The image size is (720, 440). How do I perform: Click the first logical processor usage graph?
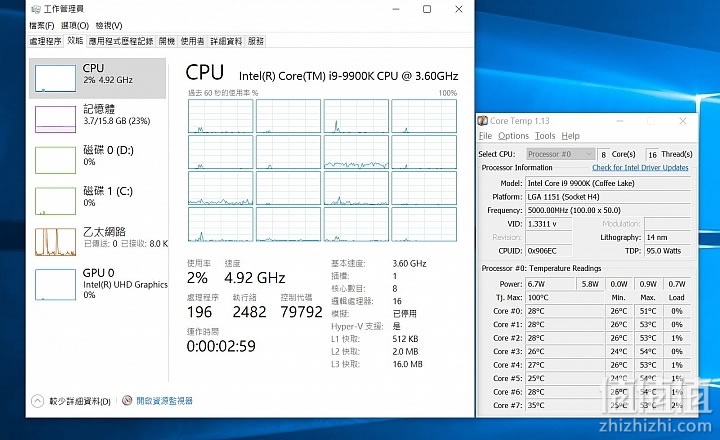(220, 116)
